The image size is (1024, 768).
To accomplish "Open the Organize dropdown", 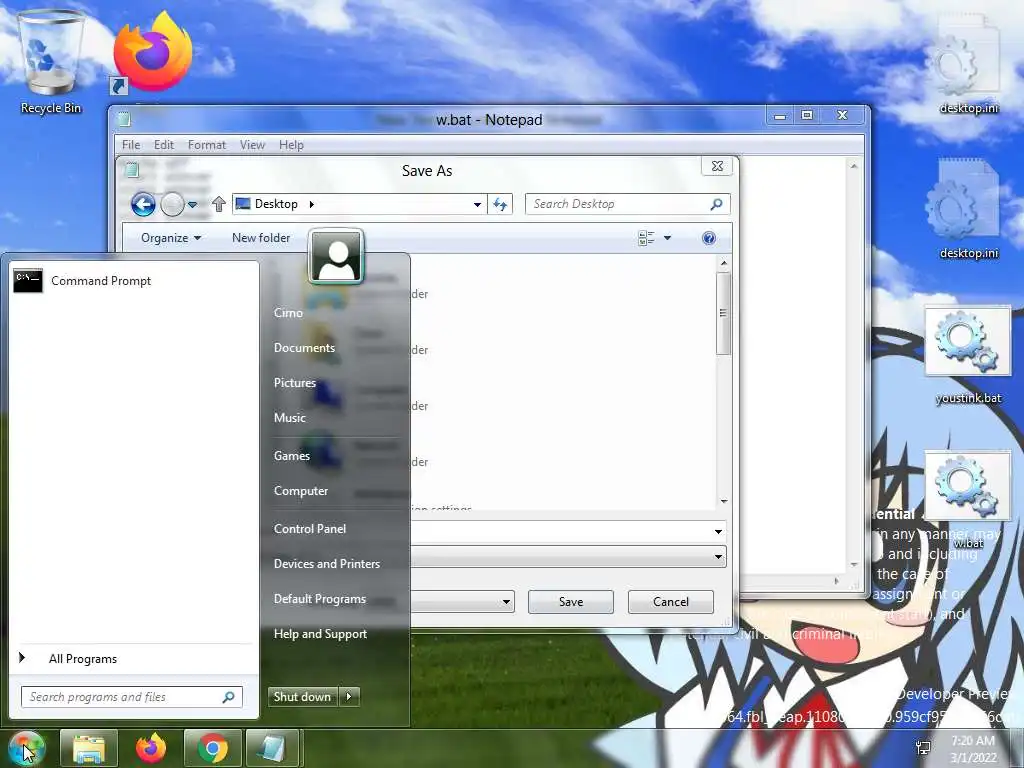I will point(170,238).
